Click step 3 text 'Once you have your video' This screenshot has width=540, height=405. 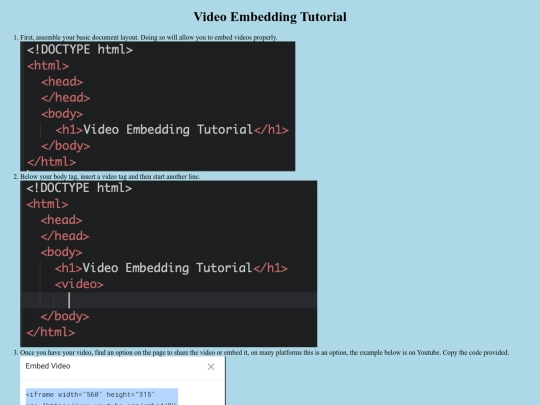pyautogui.click(x=56, y=352)
